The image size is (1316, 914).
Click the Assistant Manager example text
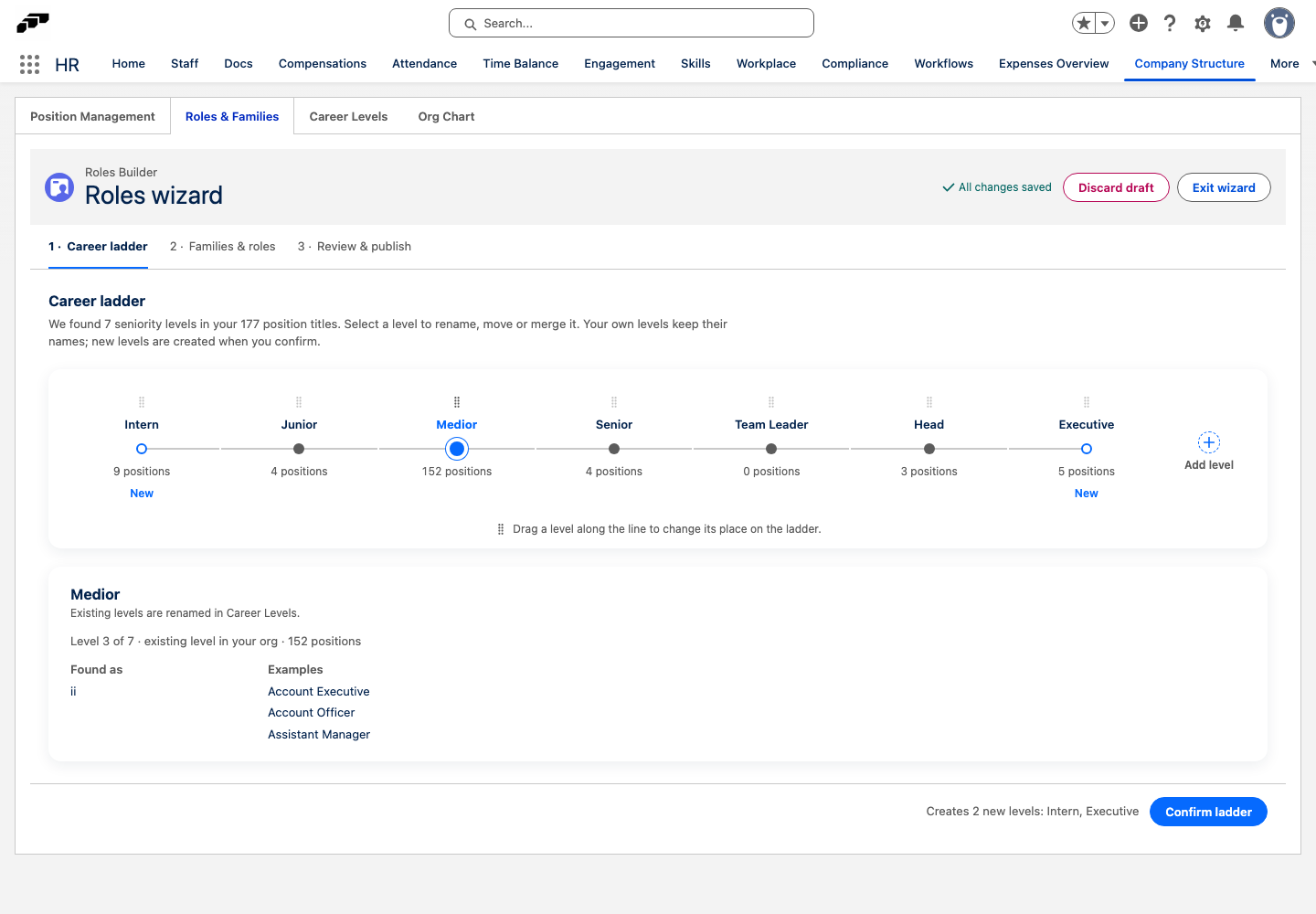319,735
